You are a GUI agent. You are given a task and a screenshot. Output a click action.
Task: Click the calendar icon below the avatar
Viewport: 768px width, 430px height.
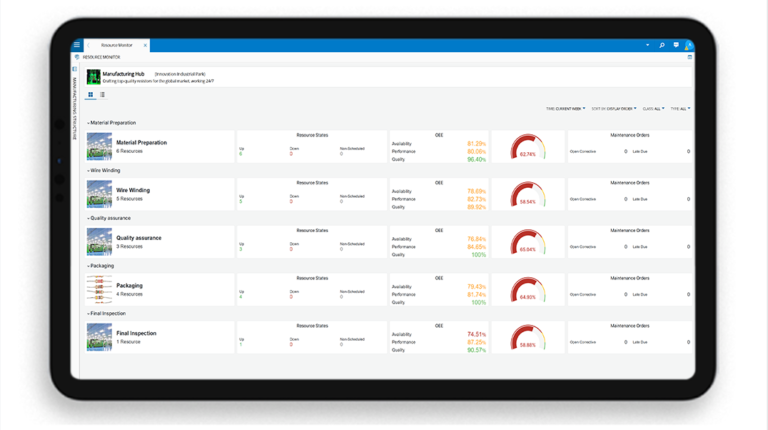(689, 57)
